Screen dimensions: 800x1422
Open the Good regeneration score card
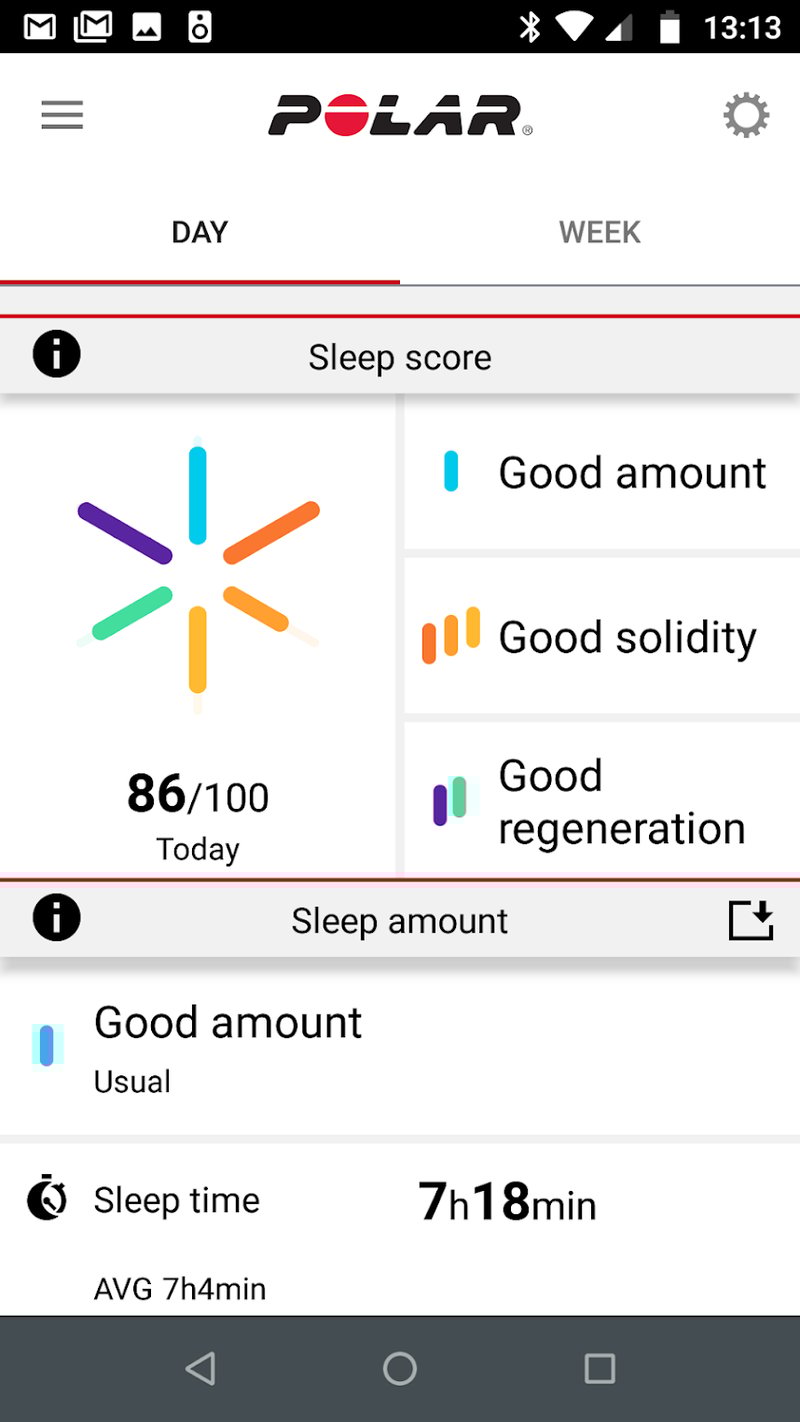click(x=602, y=801)
